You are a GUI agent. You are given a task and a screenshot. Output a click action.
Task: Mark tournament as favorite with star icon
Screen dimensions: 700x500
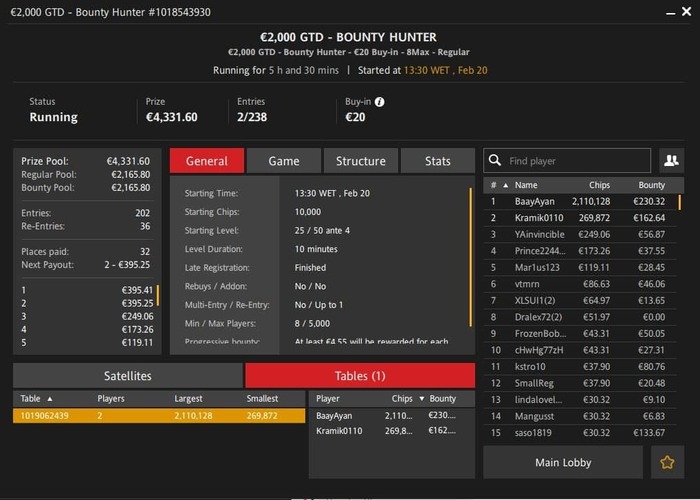[x=667, y=462]
